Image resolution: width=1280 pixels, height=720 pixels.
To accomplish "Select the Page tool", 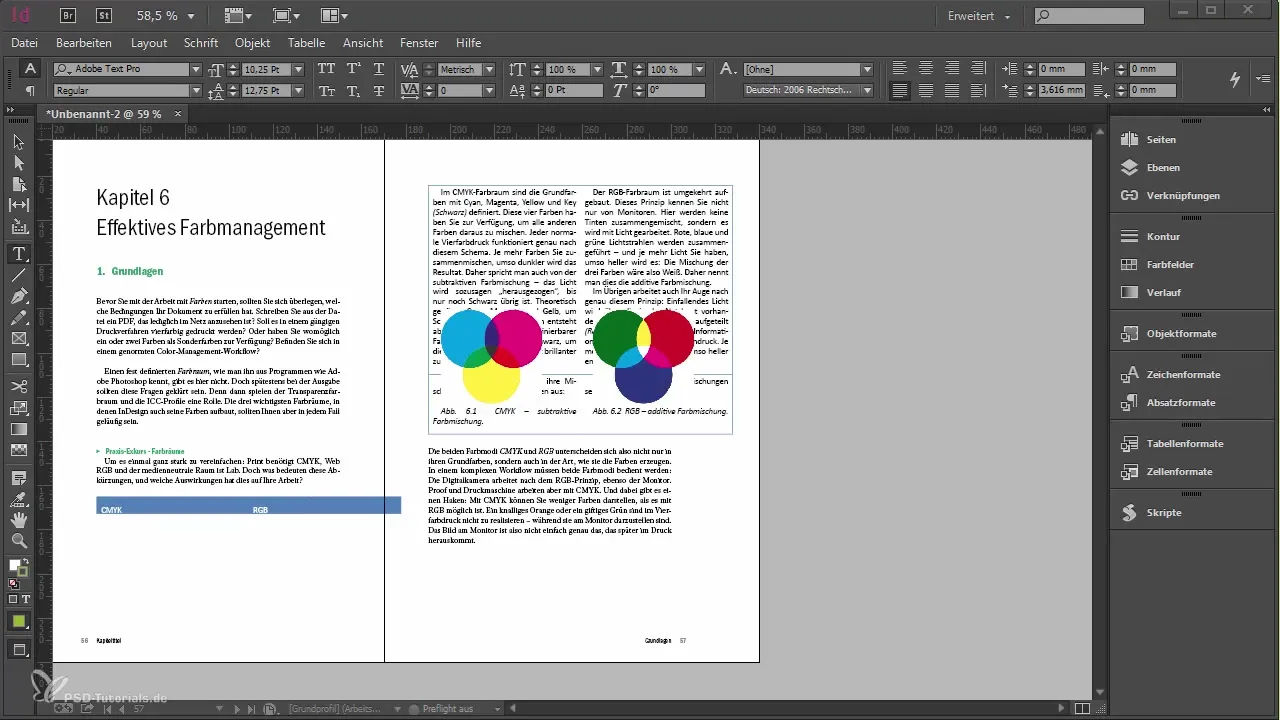I will pos(19,184).
